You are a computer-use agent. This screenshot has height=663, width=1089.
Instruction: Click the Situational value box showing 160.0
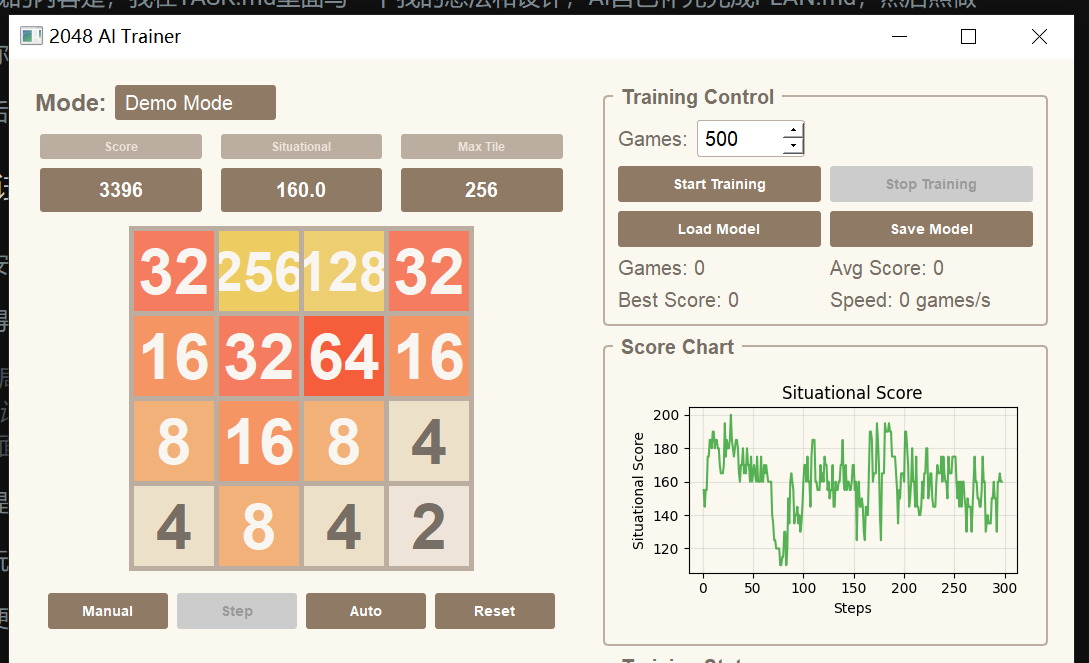coord(301,190)
